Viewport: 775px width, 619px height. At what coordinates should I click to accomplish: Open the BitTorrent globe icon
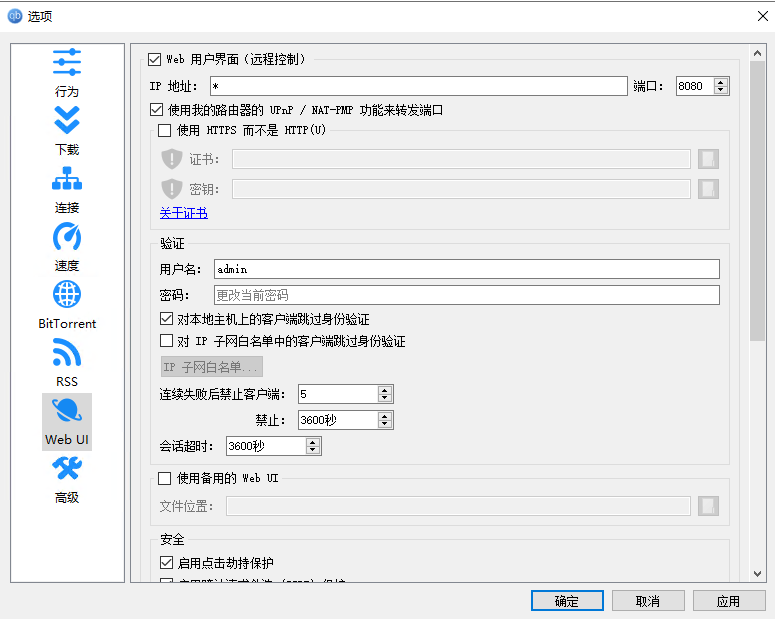[x=66, y=295]
